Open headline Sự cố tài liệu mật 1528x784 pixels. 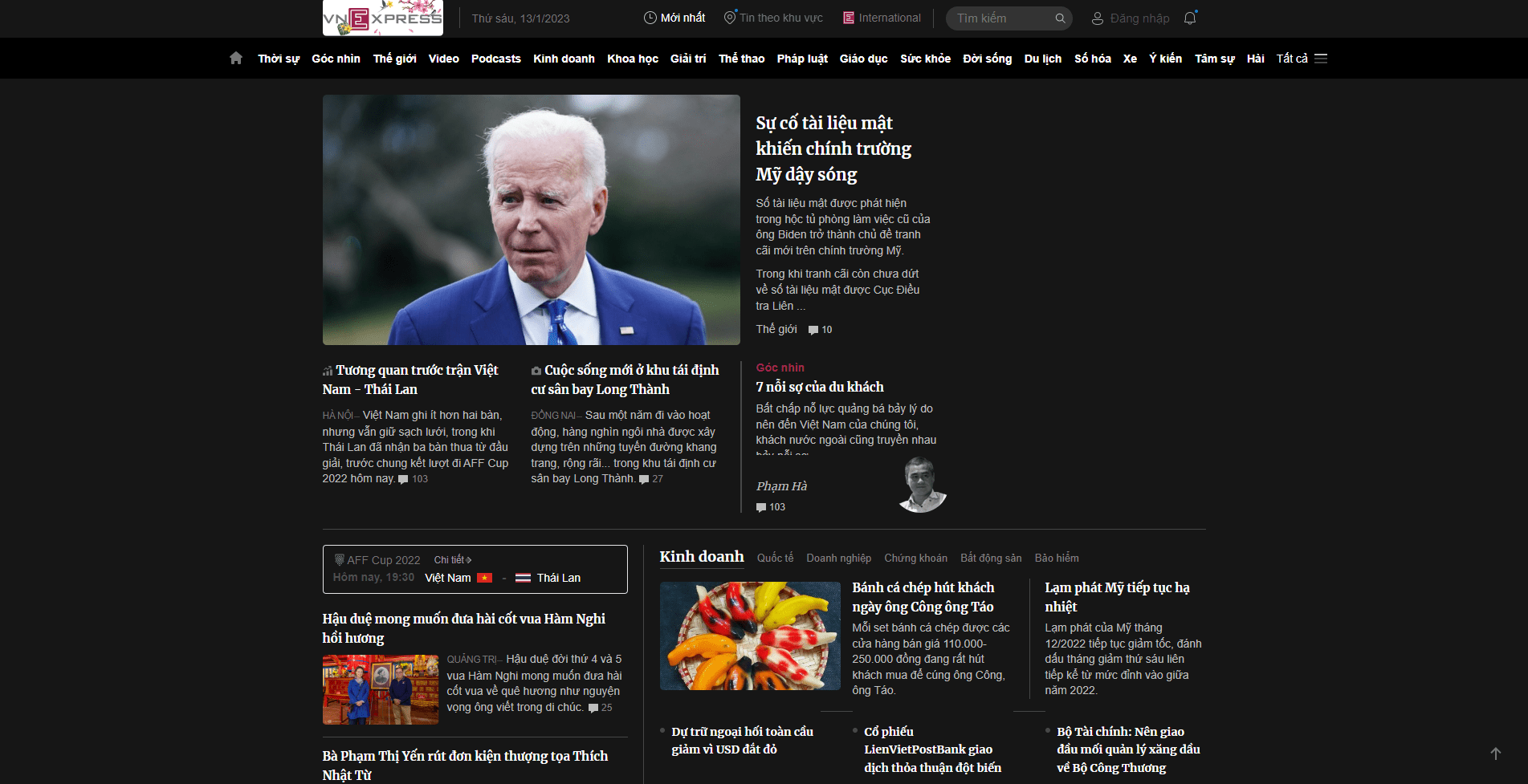pyautogui.click(x=833, y=148)
